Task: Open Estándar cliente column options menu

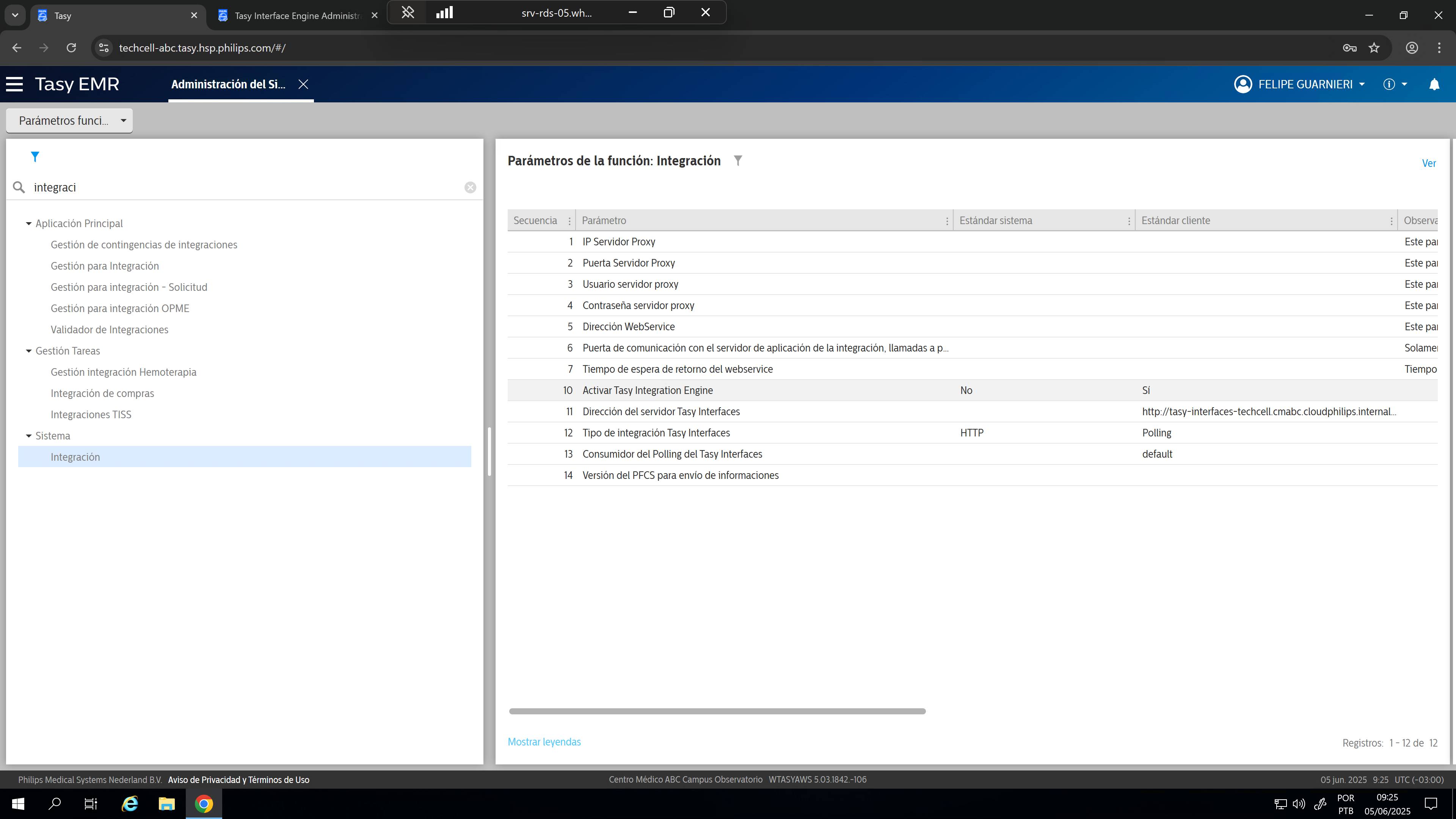Action: coord(1391,221)
